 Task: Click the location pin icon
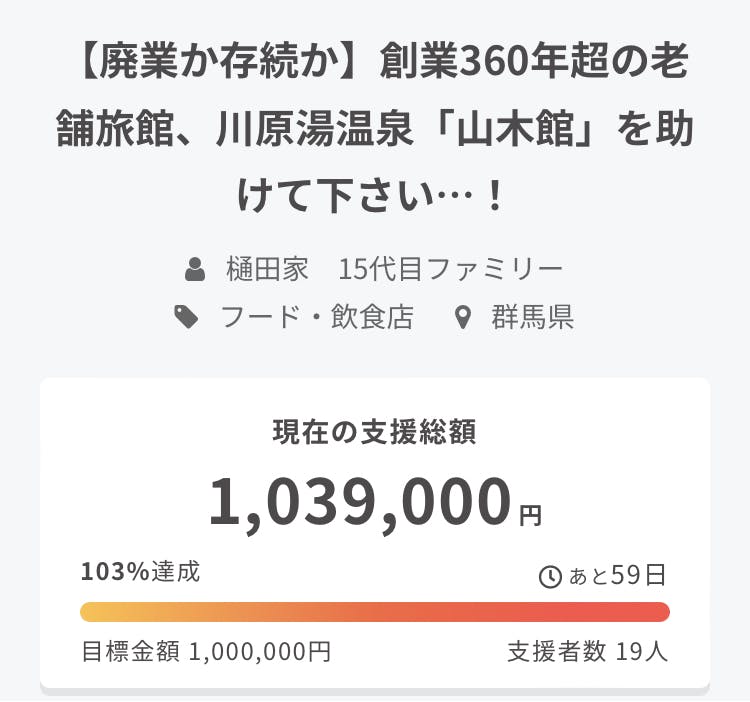[x=462, y=319]
